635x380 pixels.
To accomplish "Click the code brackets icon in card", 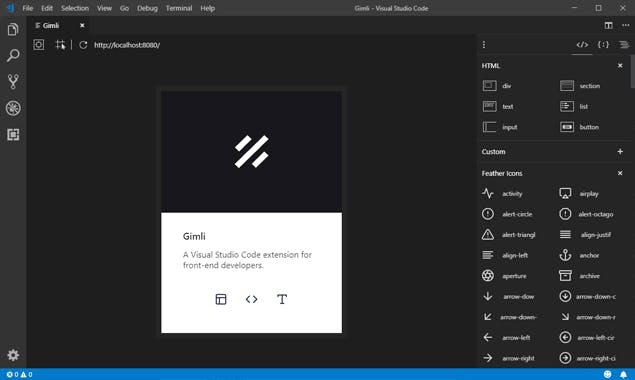I will 251,299.
